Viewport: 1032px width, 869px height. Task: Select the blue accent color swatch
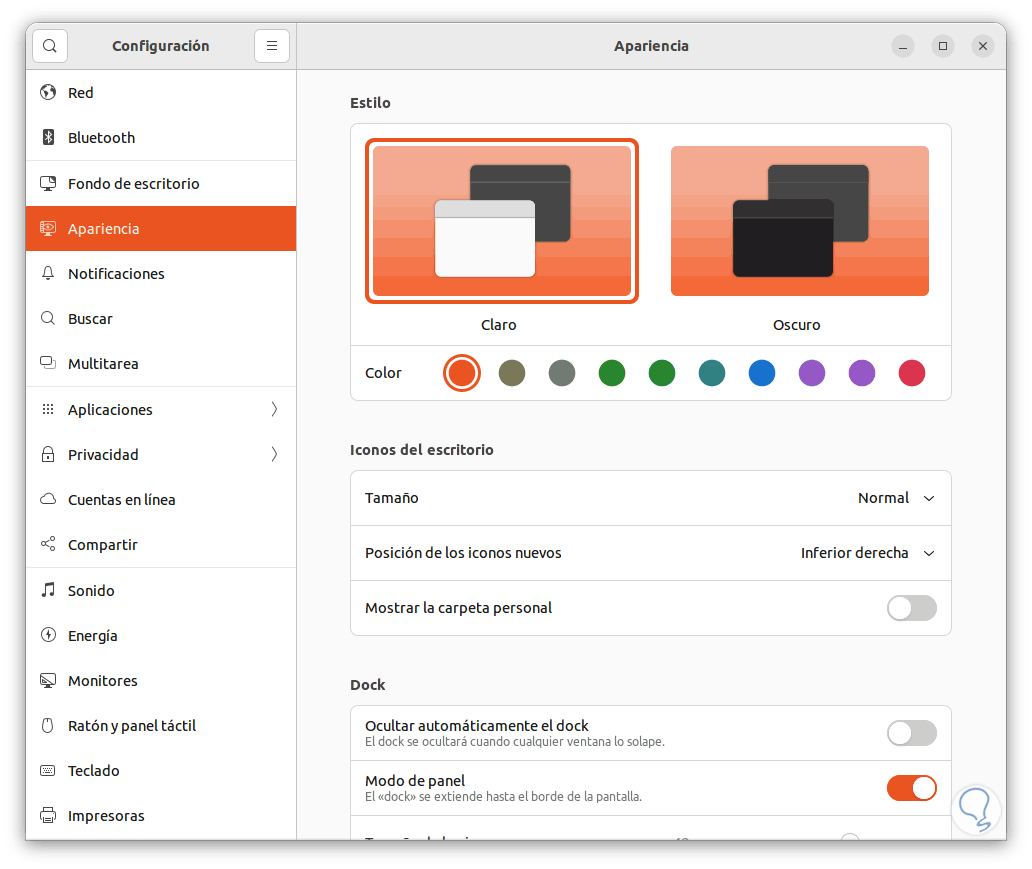pos(762,372)
